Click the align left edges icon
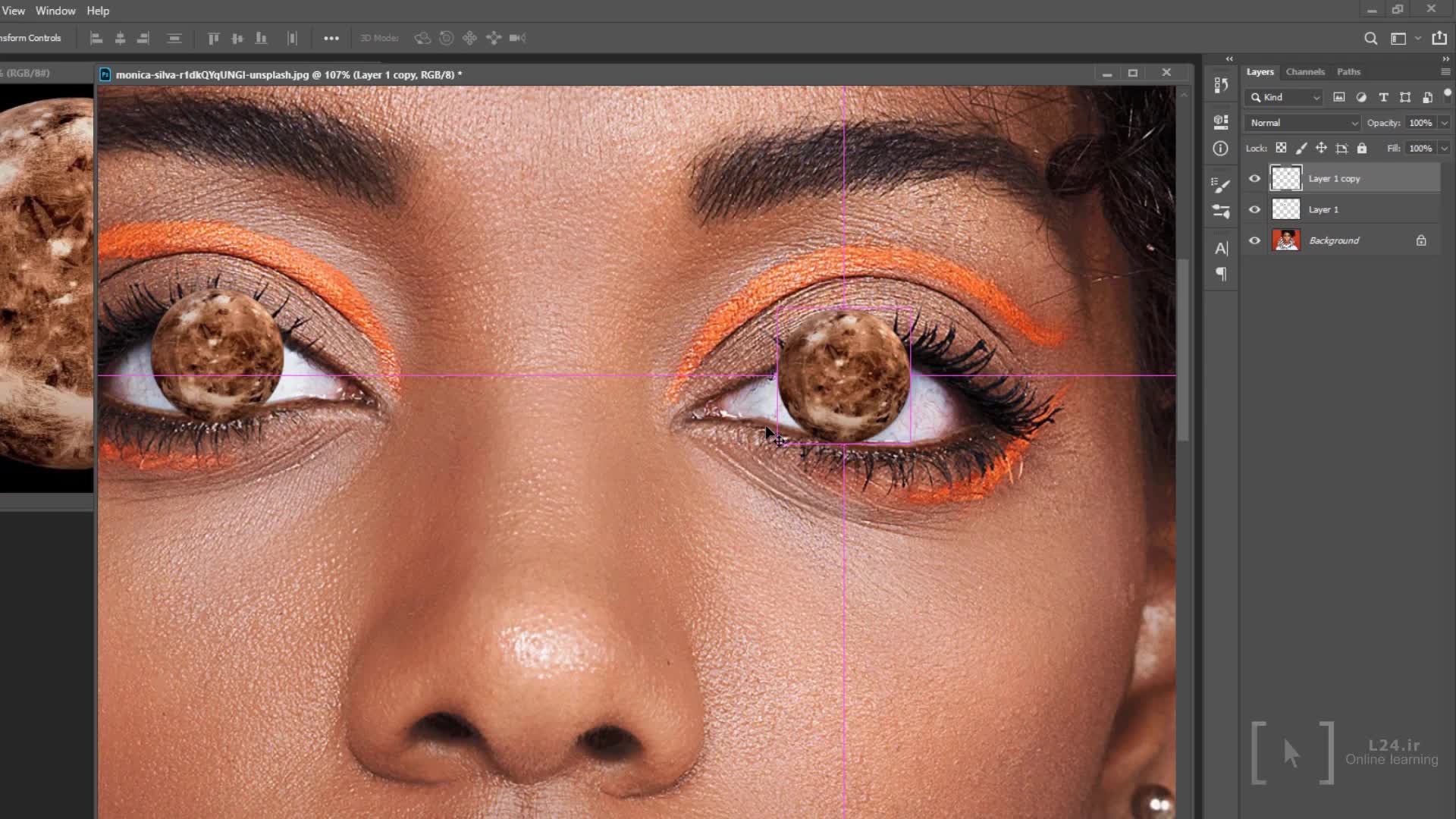1456x819 pixels. tap(96, 38)
